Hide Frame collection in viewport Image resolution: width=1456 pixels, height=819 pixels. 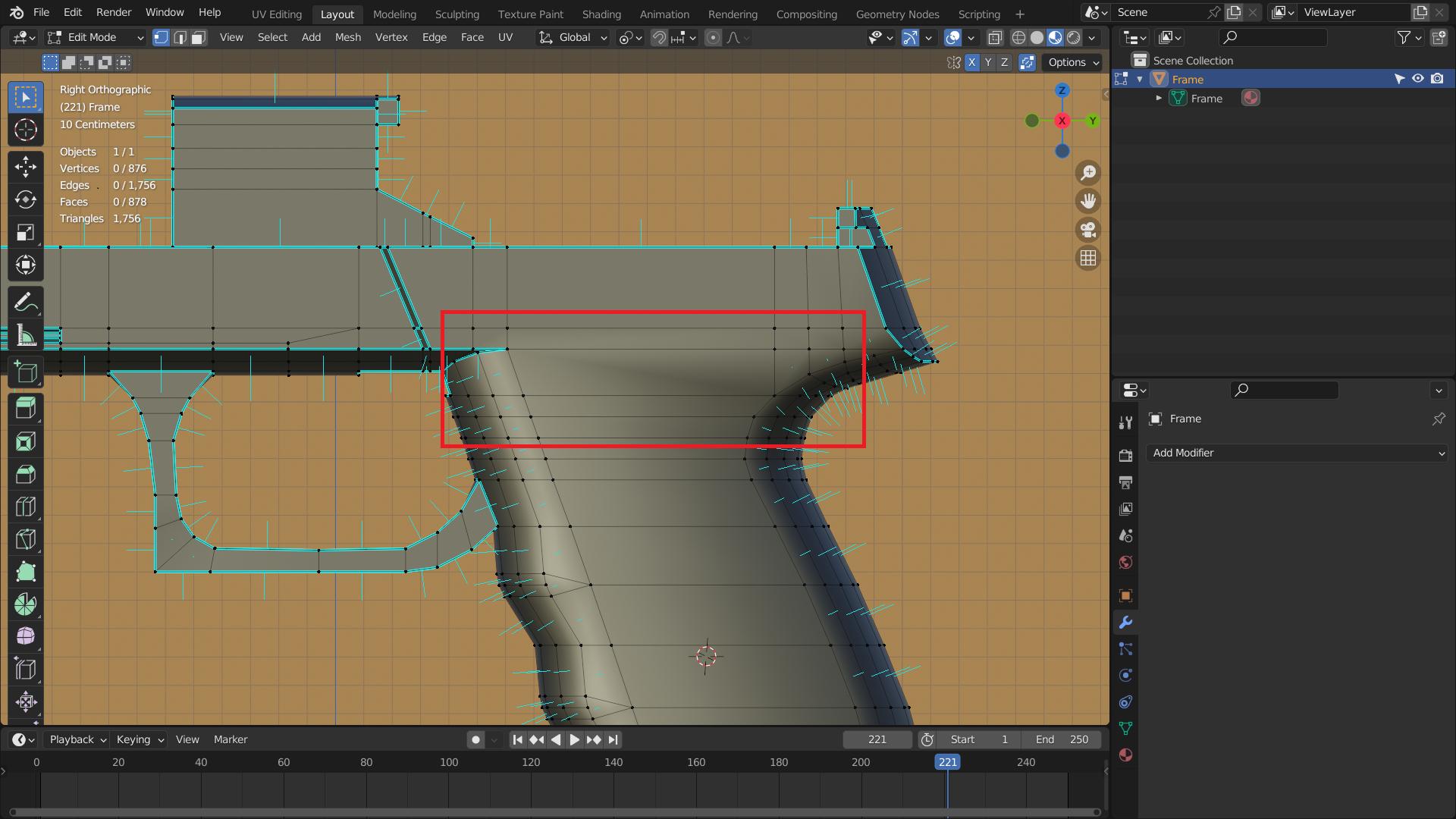(x=1417, y=79)
